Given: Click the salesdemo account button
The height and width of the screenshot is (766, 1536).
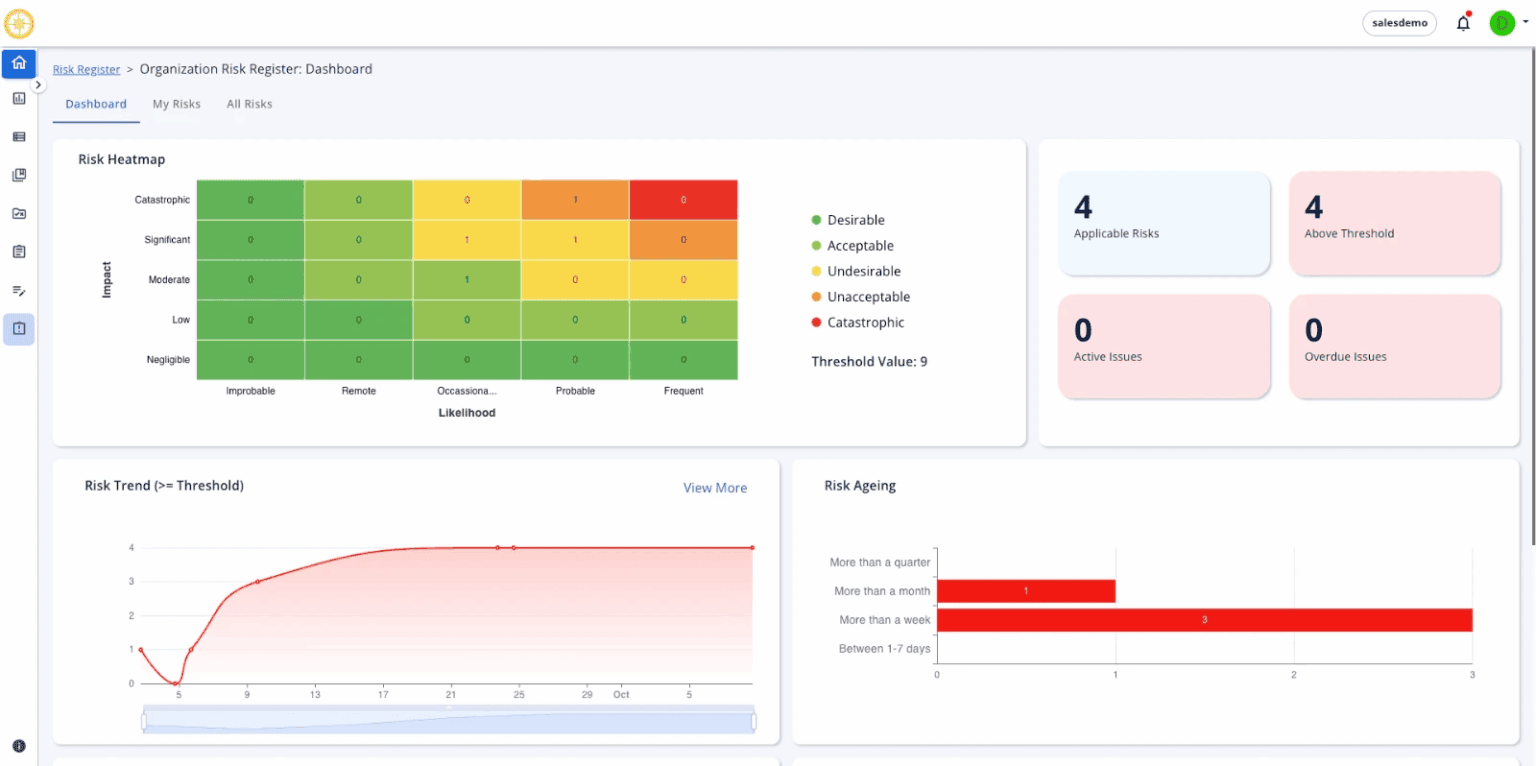Looking at the screenshot, I should click(x=1400, y=23).
